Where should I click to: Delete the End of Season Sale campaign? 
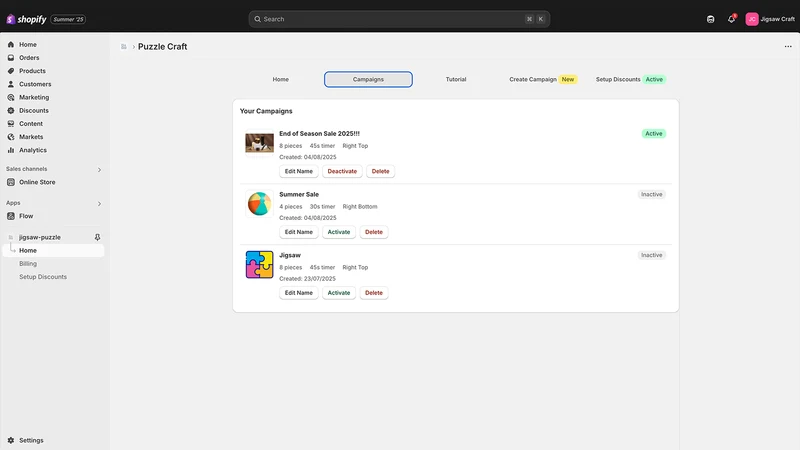pos(381,171)
